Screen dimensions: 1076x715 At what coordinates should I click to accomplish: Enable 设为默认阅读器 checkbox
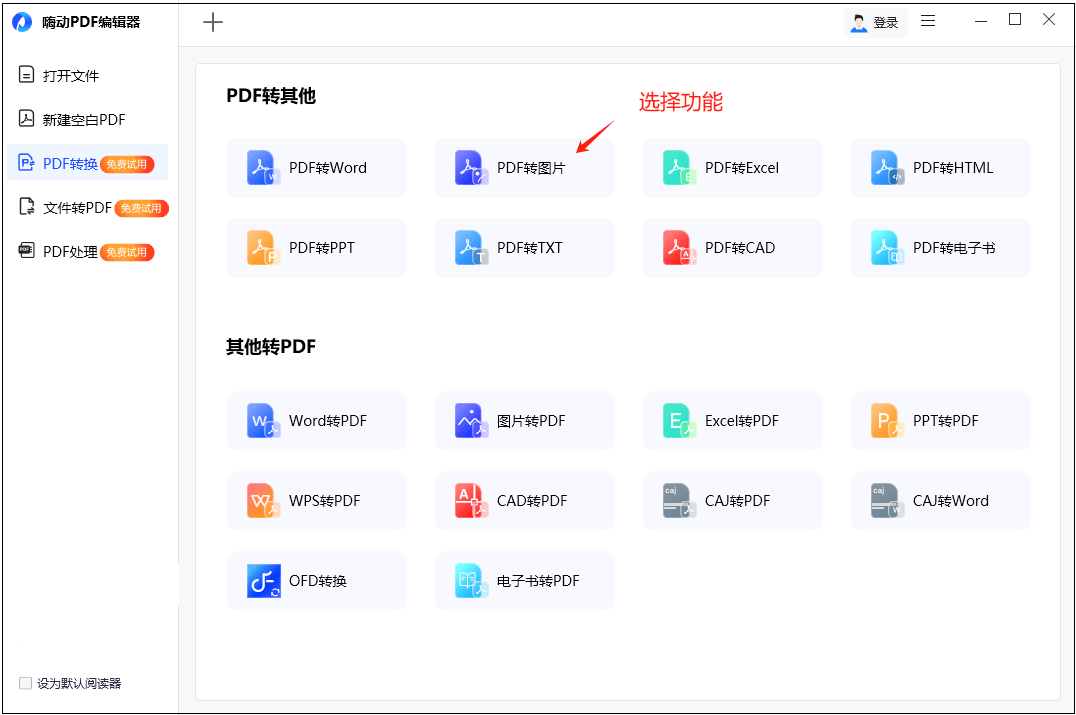26,683
